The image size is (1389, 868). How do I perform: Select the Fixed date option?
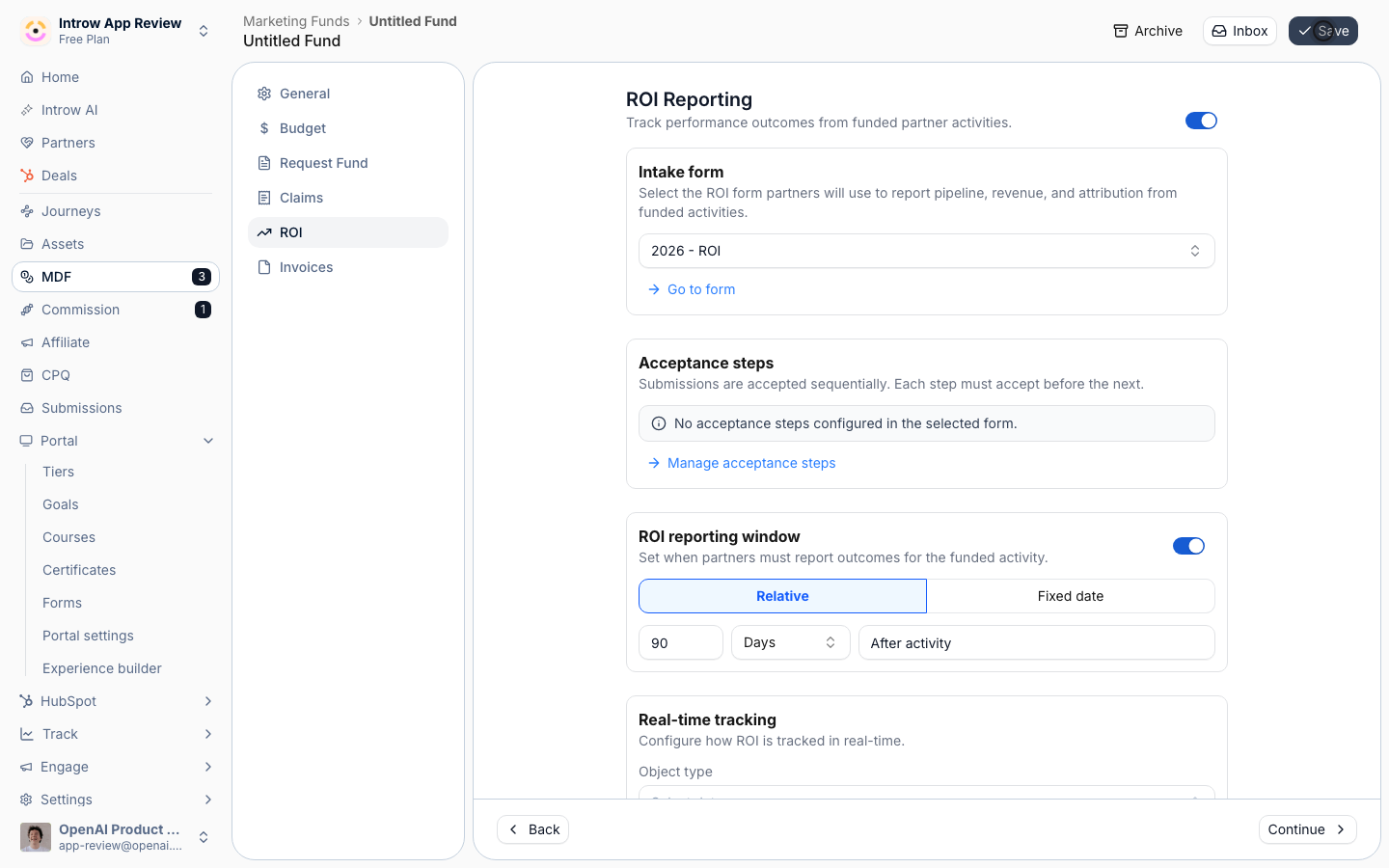[1071, 596]
